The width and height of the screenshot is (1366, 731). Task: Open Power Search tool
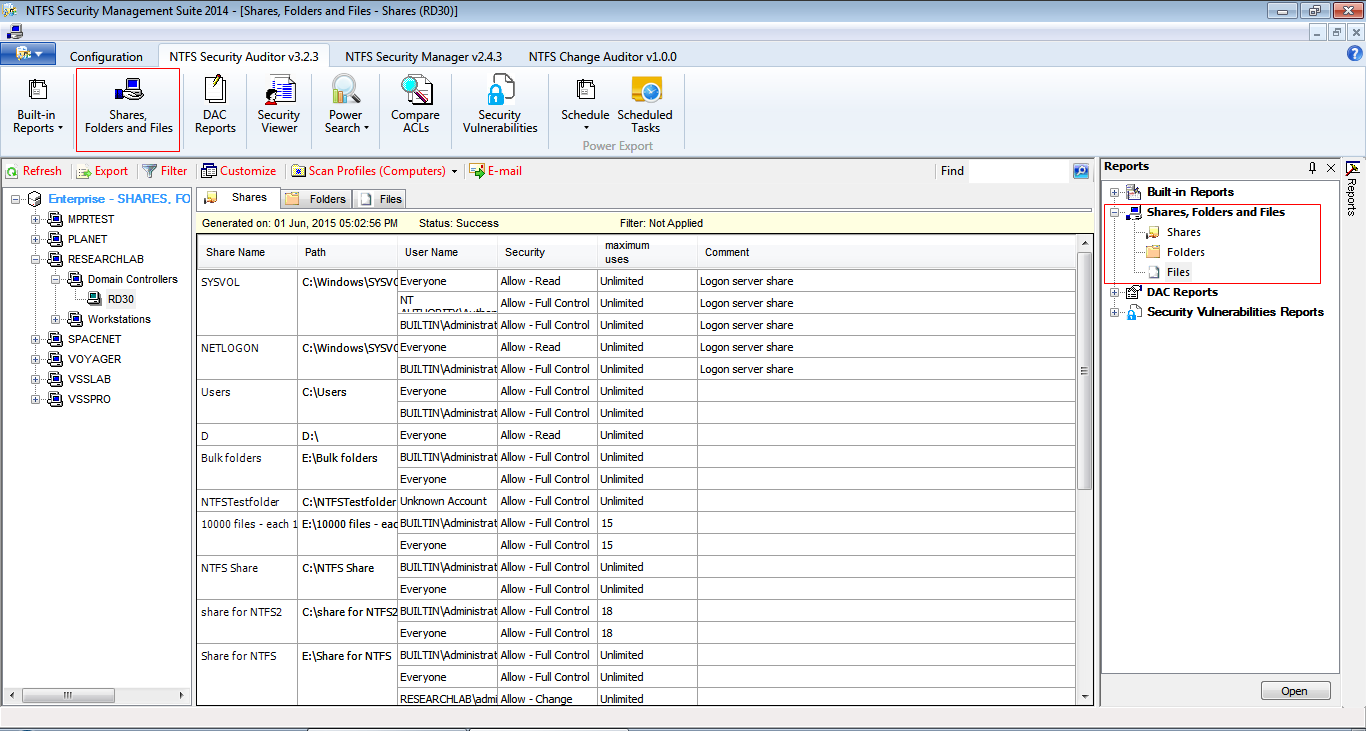pyautogui.click(x=346, y=106)
